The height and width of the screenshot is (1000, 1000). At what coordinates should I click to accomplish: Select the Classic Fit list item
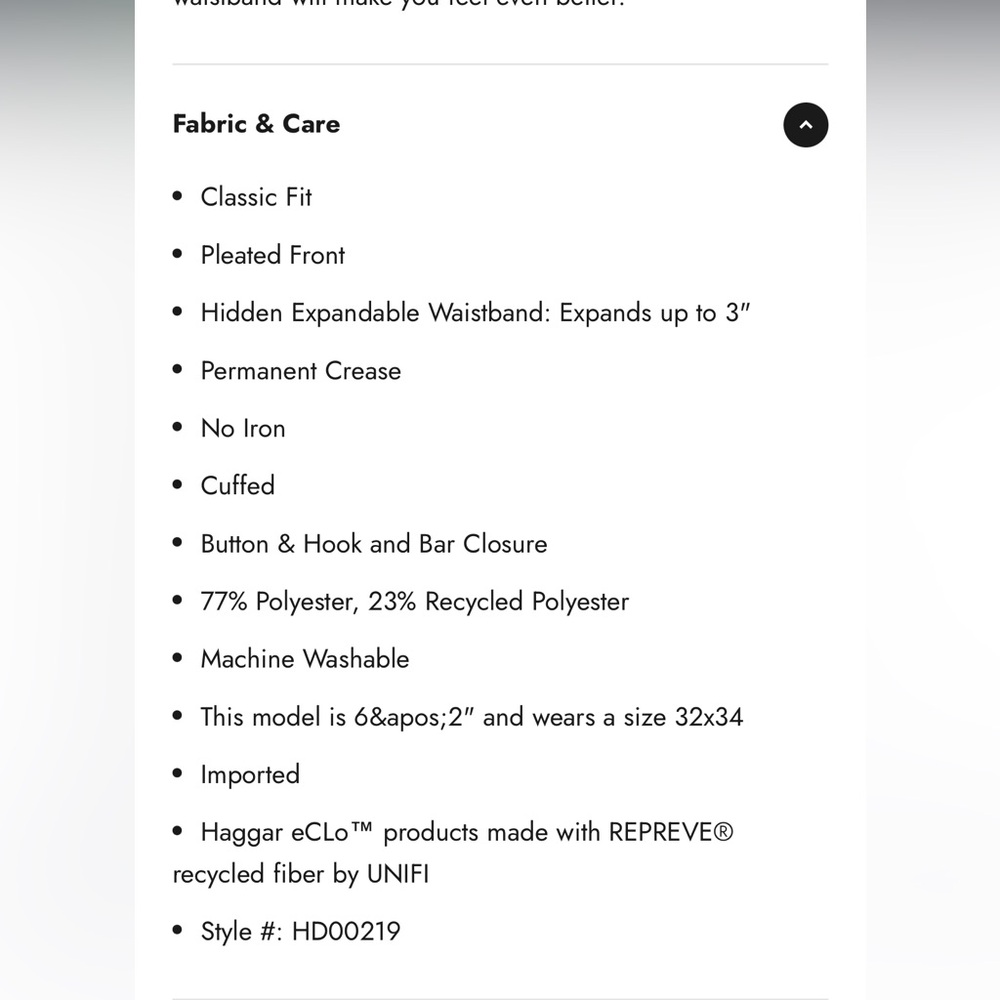click(x=256, y=197)
